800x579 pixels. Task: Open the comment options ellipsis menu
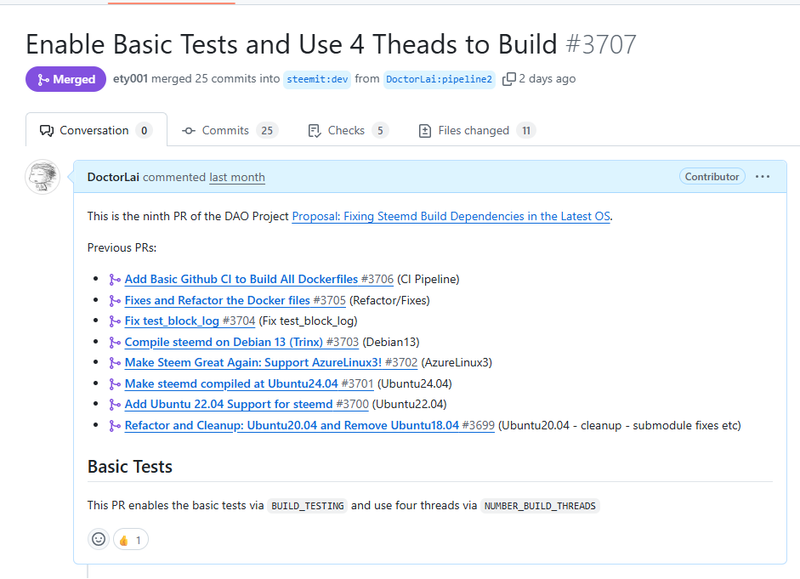point(763,177)
